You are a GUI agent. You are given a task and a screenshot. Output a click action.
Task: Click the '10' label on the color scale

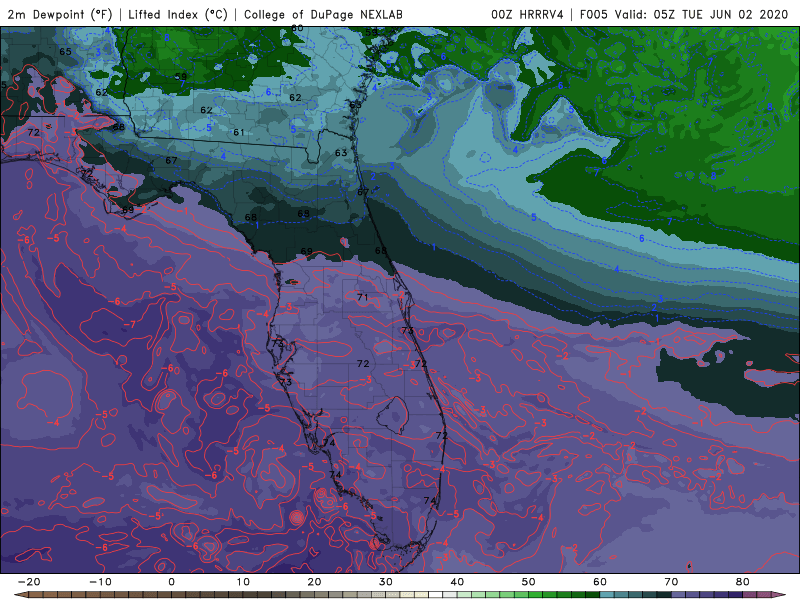pos(243,582)
